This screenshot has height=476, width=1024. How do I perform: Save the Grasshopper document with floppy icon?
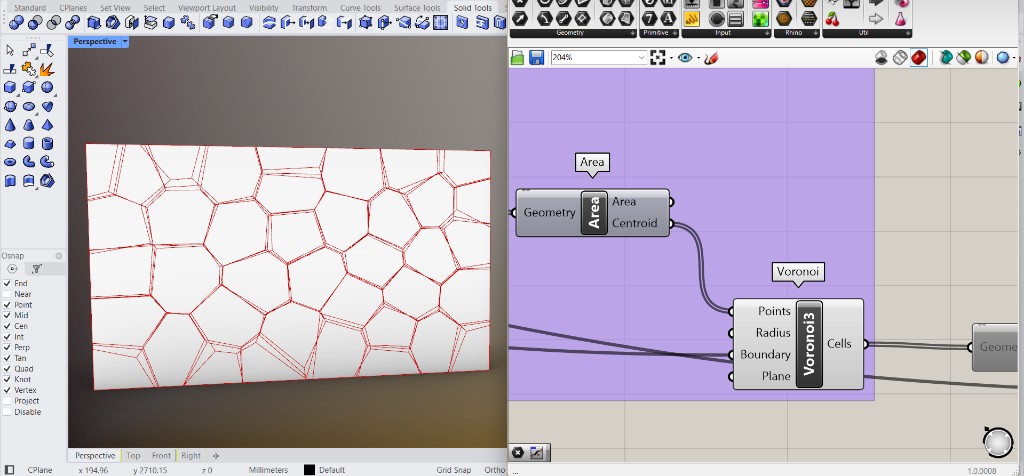click(536, 57)
